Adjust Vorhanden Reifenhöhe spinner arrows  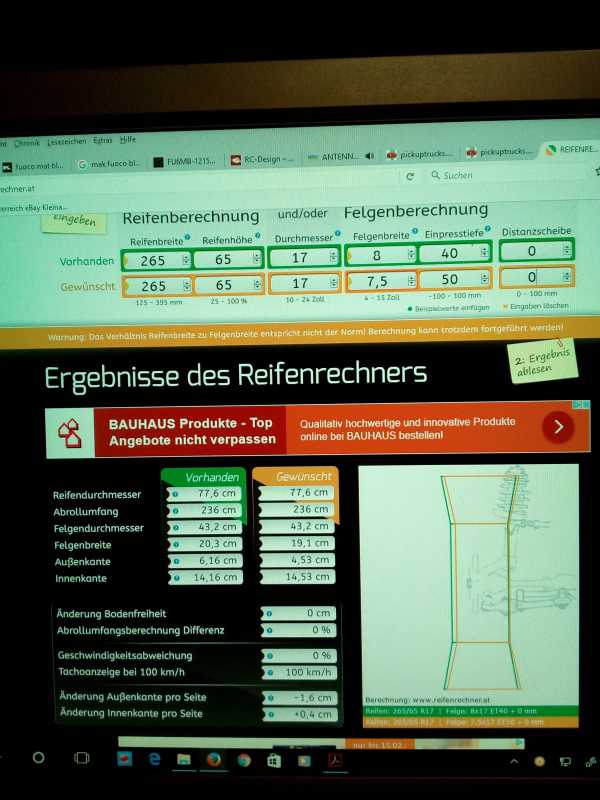click(x=257, y=258)
